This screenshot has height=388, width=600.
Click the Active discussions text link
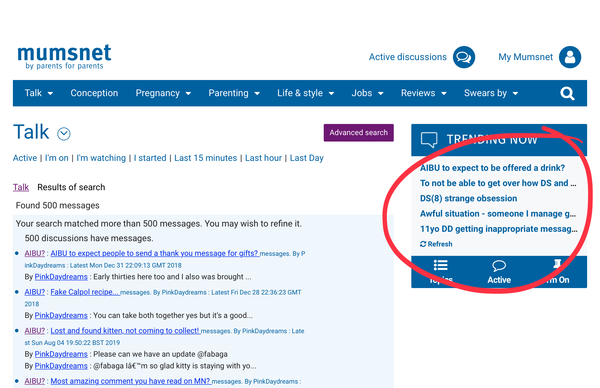tap(408, 57)
